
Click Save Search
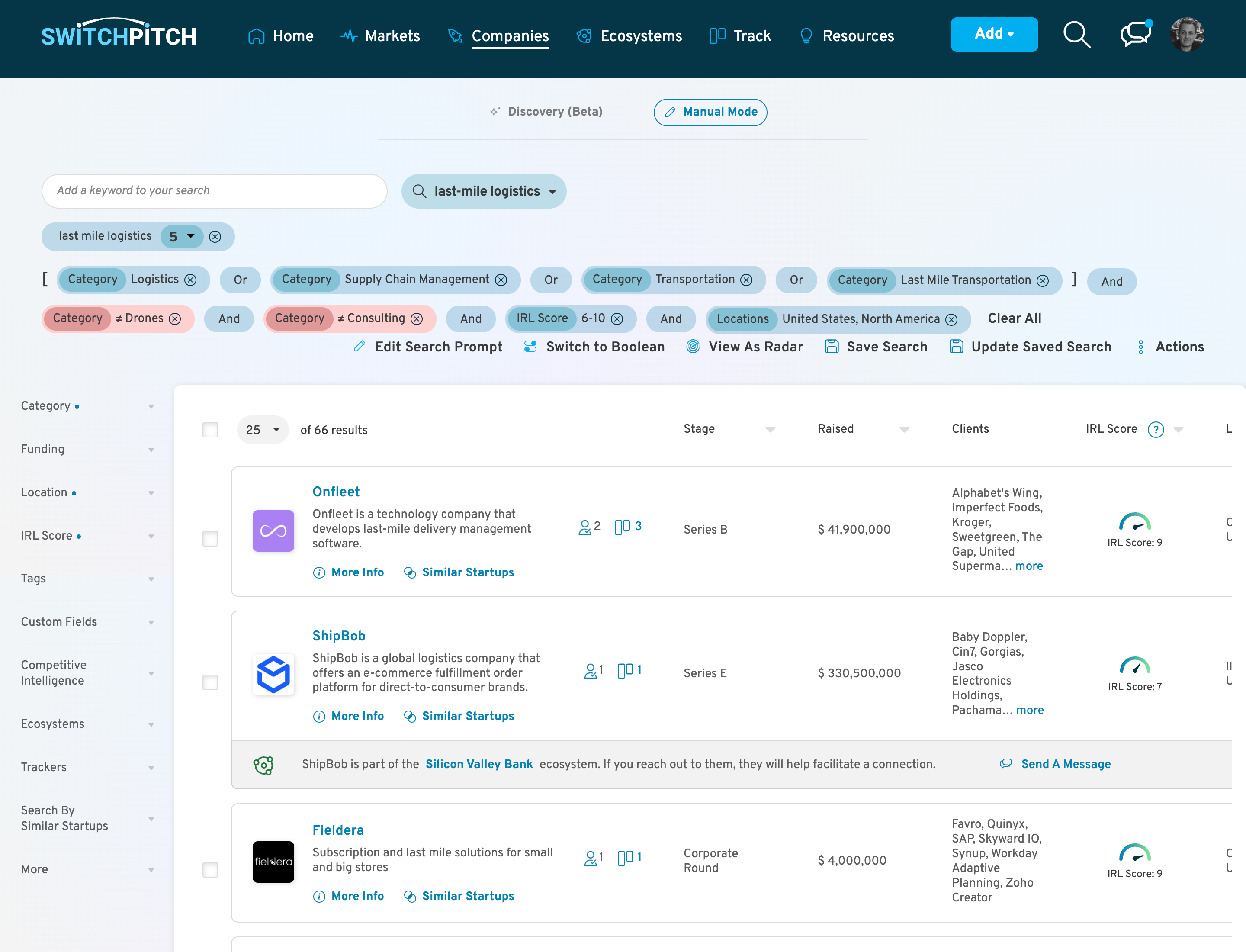[876, 347]
